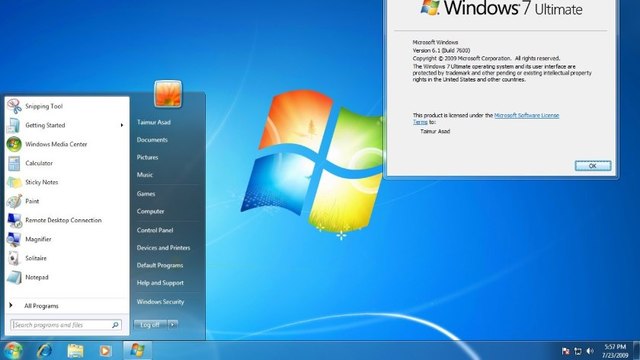The width and height of the screenshot is (640, 360).
Task: Open the Paint palette icon
Action: click(x=14, y=201)
